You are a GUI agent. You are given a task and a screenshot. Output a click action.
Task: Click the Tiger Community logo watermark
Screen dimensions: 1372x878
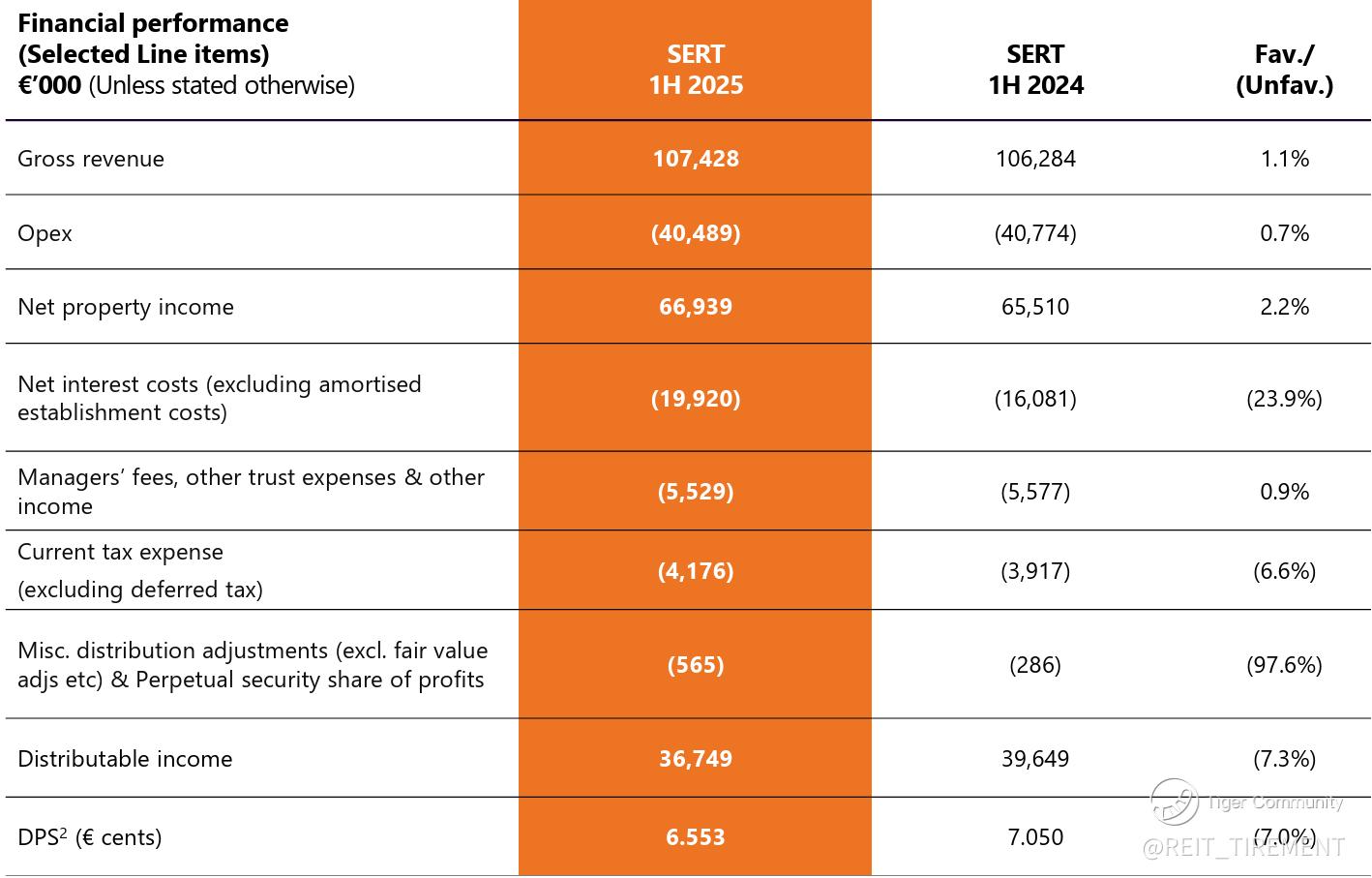click(x=1175, y=802)
